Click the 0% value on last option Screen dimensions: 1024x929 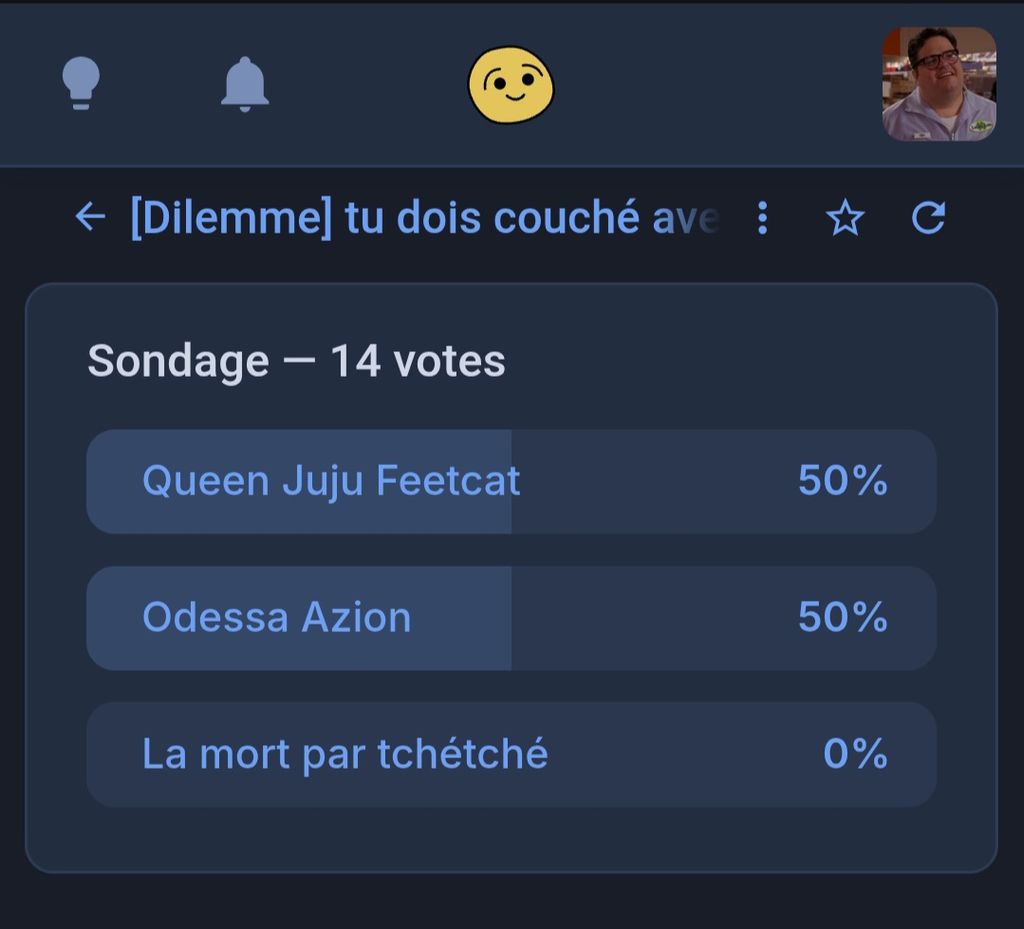tap(855, 753)
